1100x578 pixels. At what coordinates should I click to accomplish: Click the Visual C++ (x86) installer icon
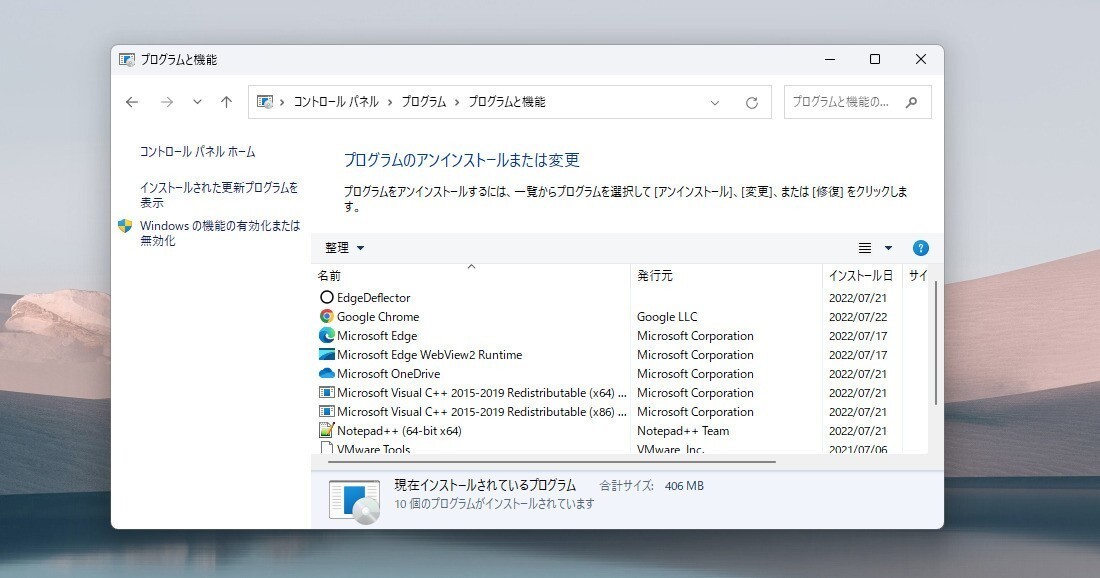pos(326,411)
